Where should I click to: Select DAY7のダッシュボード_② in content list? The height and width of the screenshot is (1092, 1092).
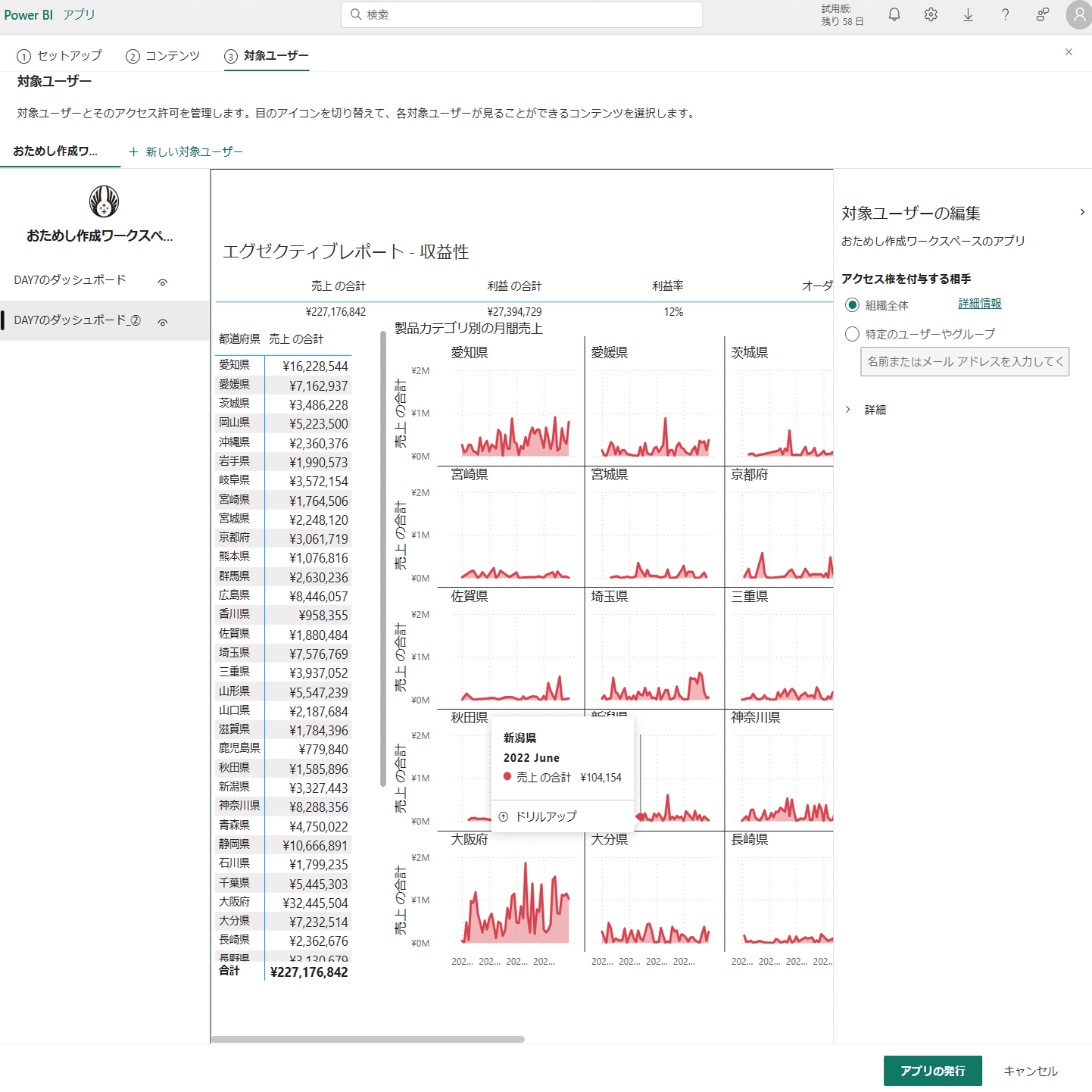coord(77,320)
